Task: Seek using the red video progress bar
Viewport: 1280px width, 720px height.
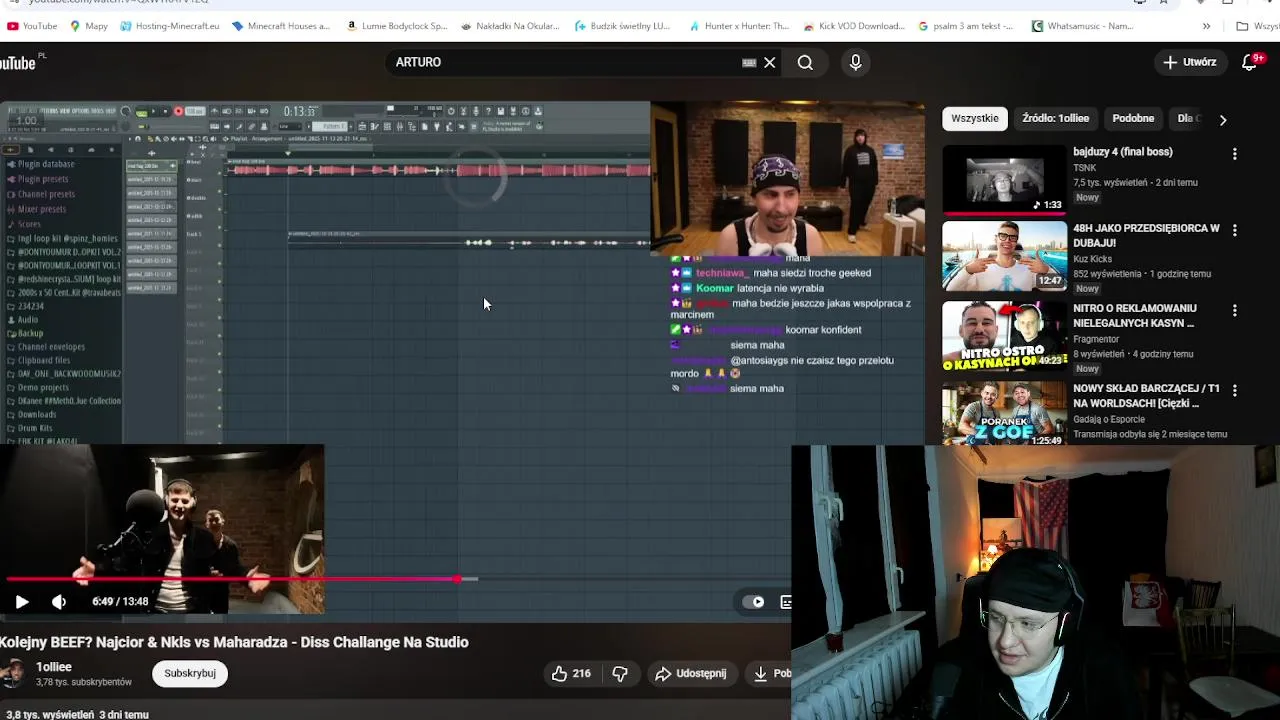Action: [x=232, y=579]
